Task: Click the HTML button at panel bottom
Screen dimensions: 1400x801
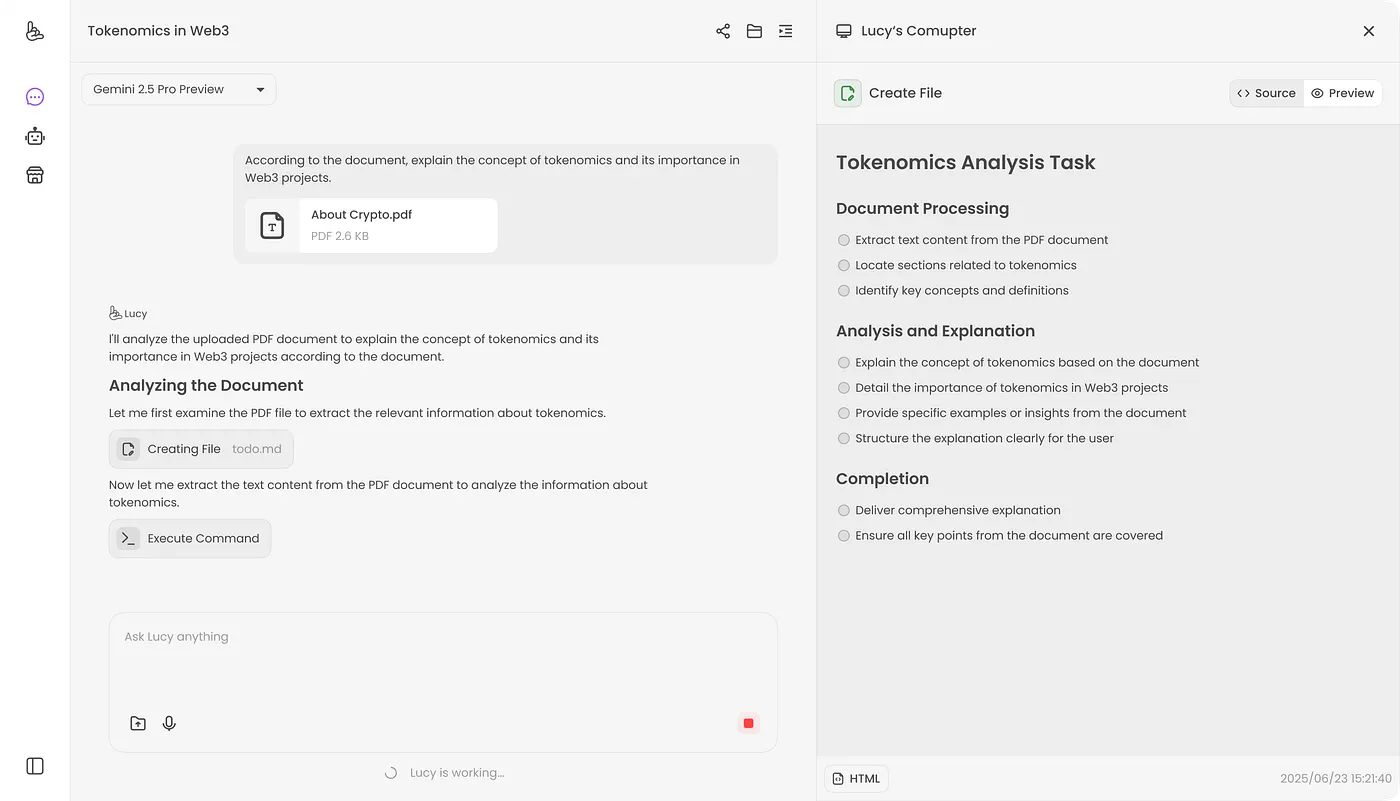Action: pyautogui.click(x=856, y=778)
